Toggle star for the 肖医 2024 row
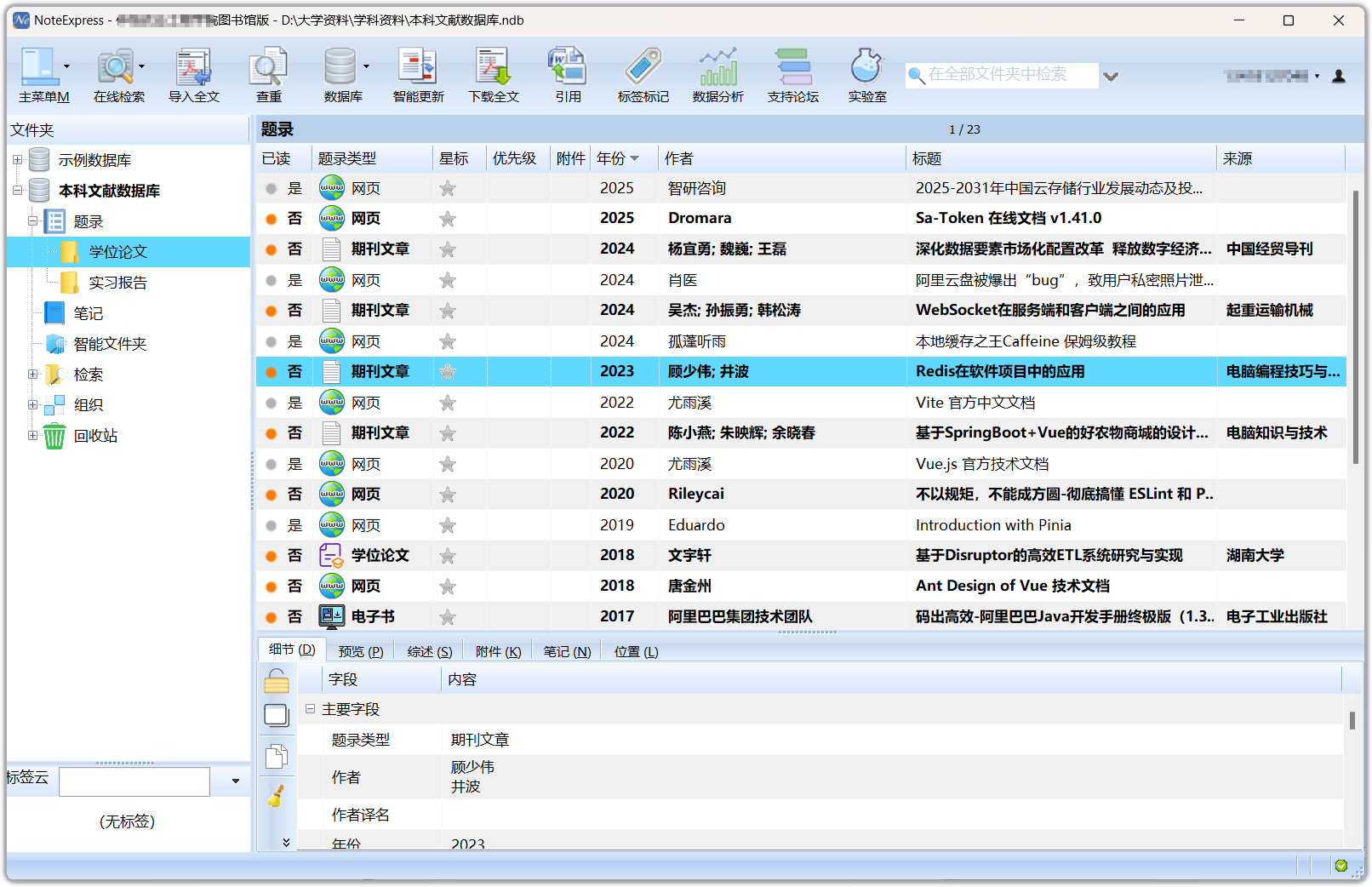The width and height of the screenshot is (1372, 887). (448, 280)
